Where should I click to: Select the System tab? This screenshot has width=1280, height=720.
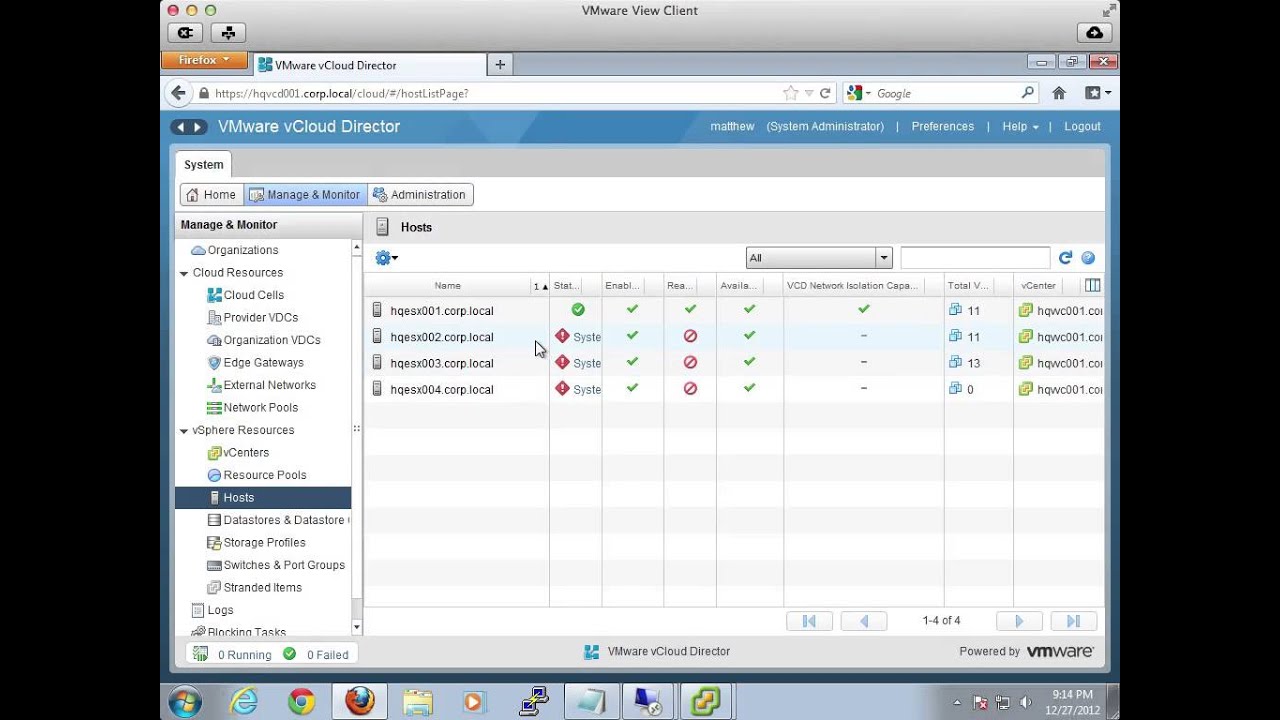coord(204,165)
